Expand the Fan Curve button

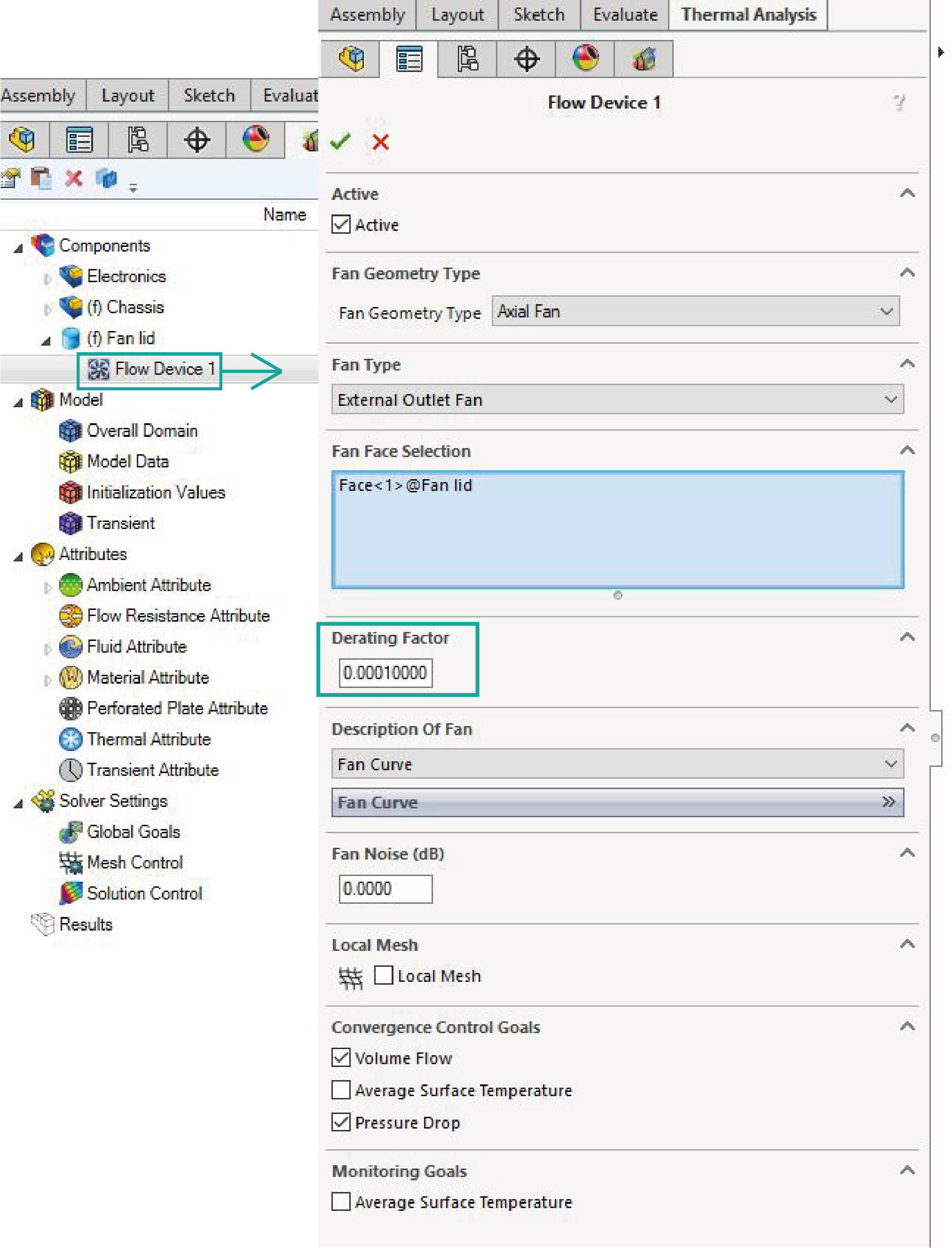pyautogui.click(x=617, y=802)
